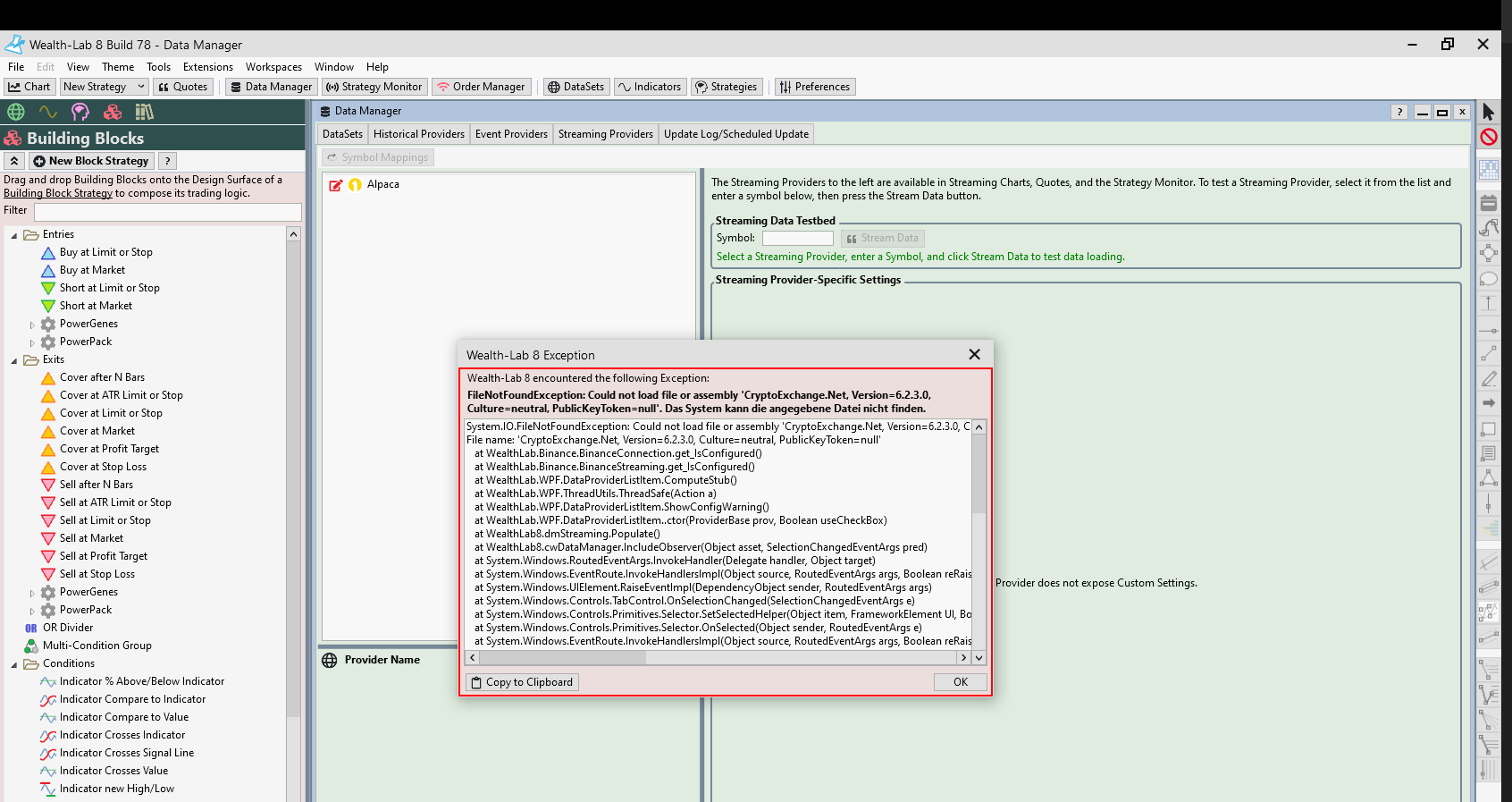Open Quotes from toolbar
The width and height of the screenshot is (1512, 802).
(x=183, y=87)
